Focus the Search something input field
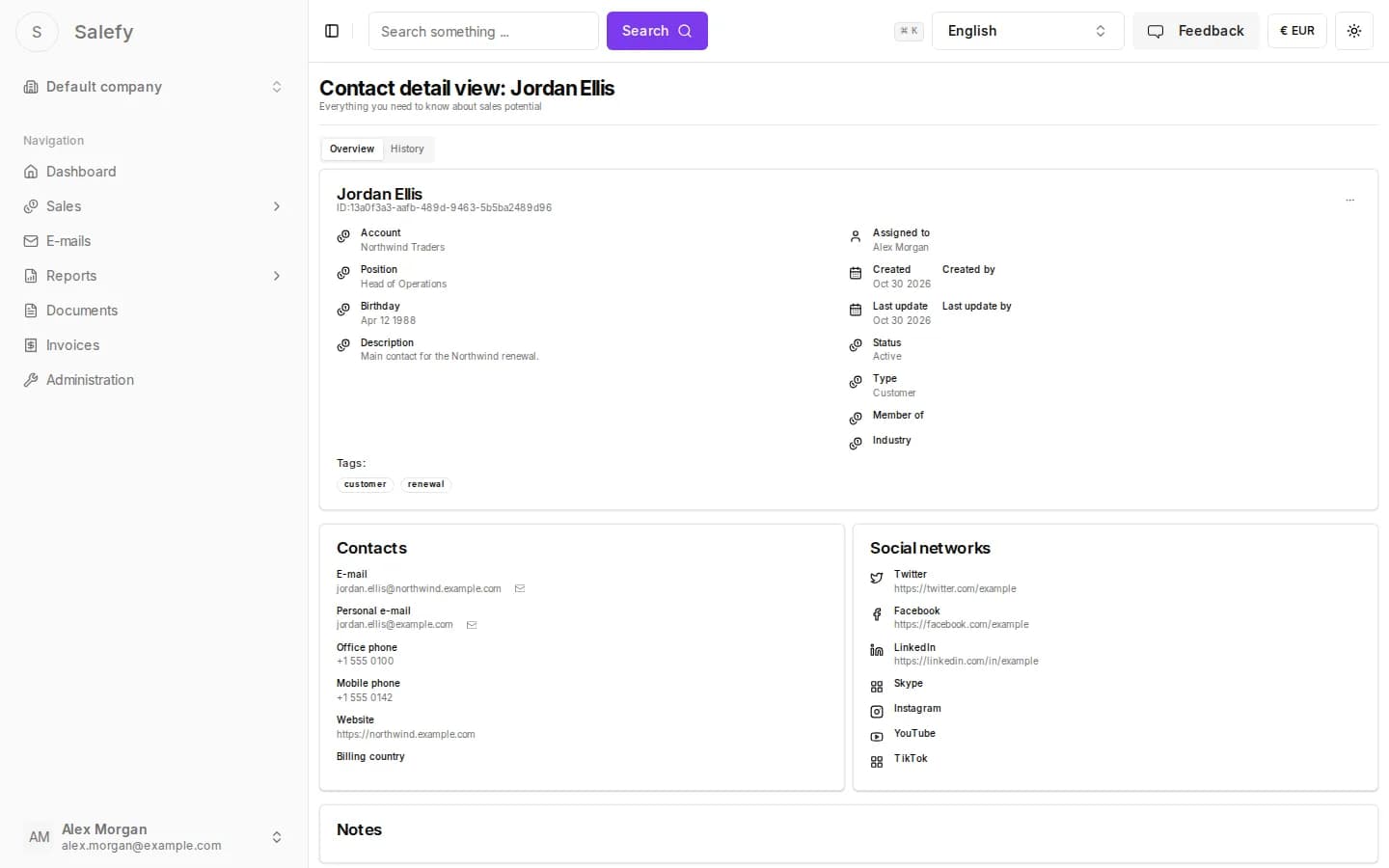1389x868 pixels. (x=483, y=31)
